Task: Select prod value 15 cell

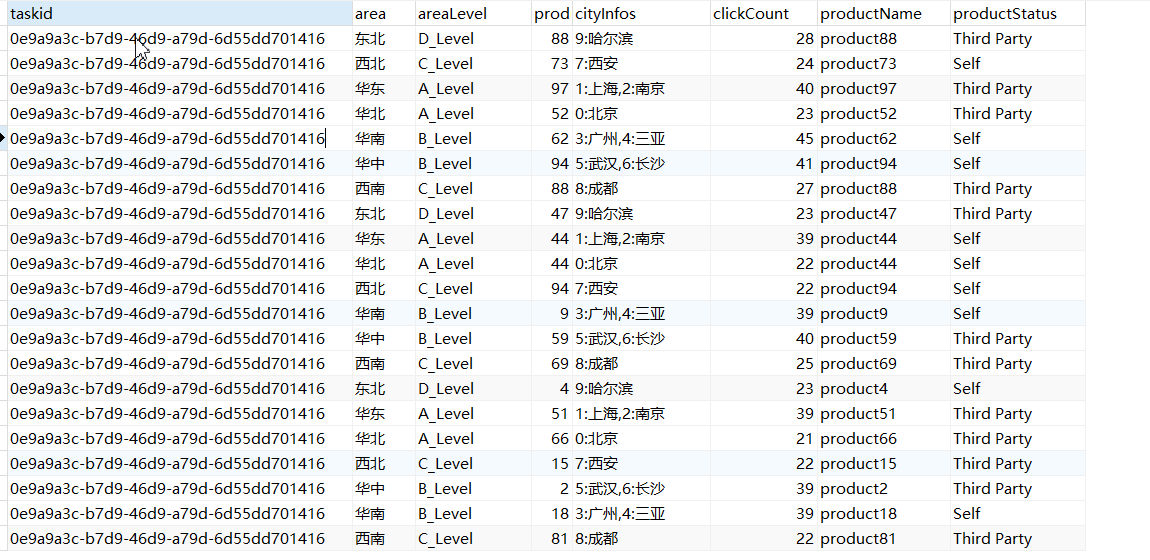Action: (552, 463)
